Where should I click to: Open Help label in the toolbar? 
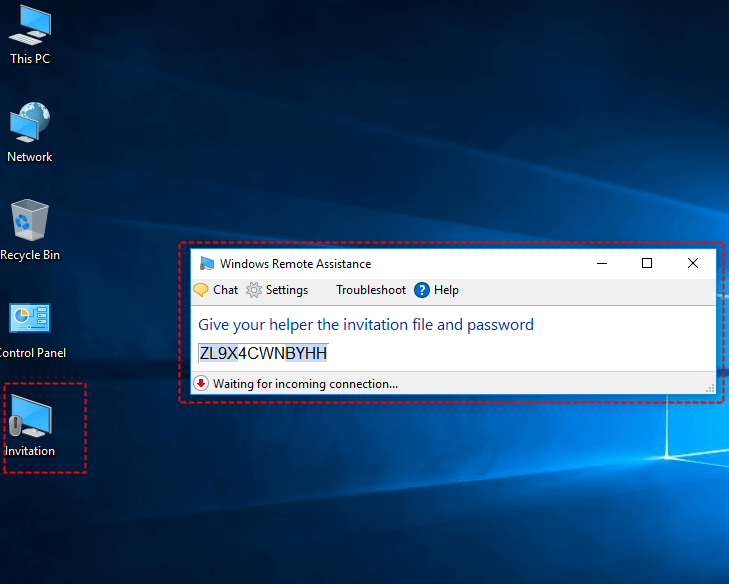[446, 290]
